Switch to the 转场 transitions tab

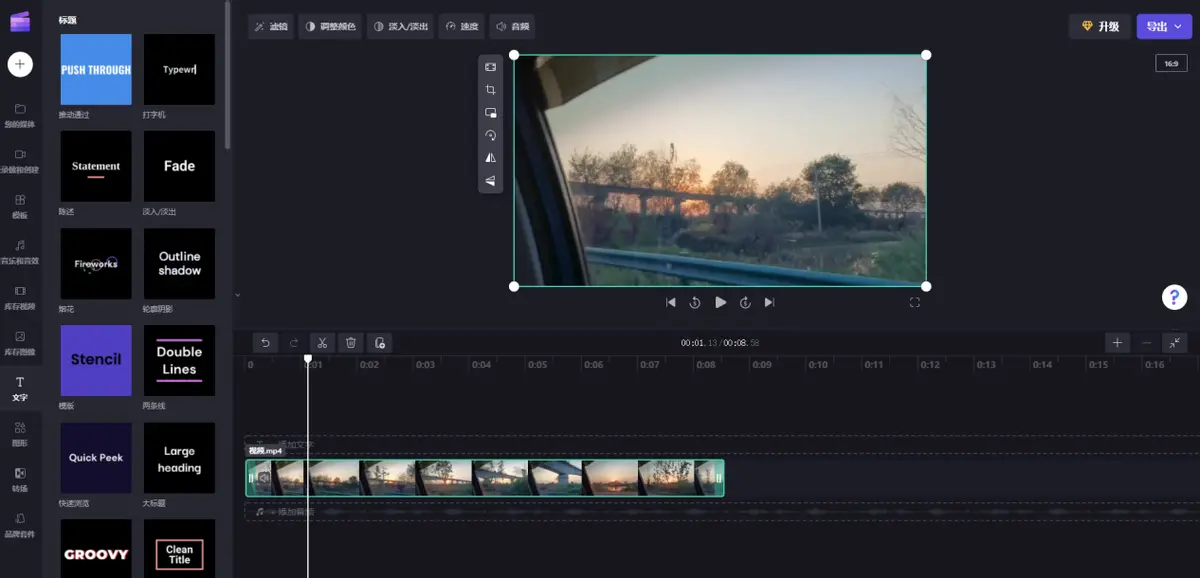click(20, 479)
